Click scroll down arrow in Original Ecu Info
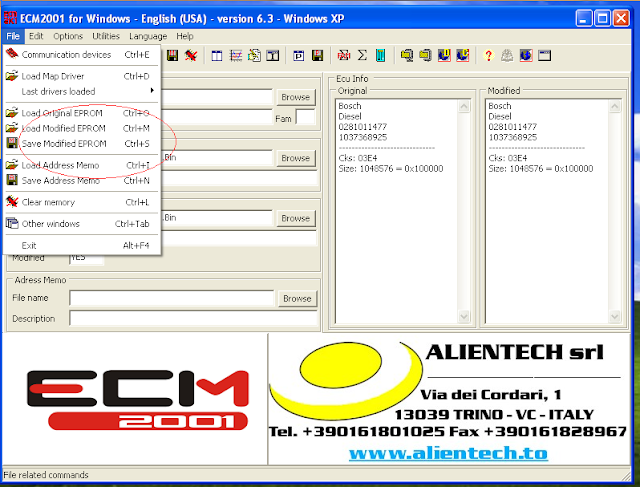Screen dimensions: 640x487 point(464,316)
